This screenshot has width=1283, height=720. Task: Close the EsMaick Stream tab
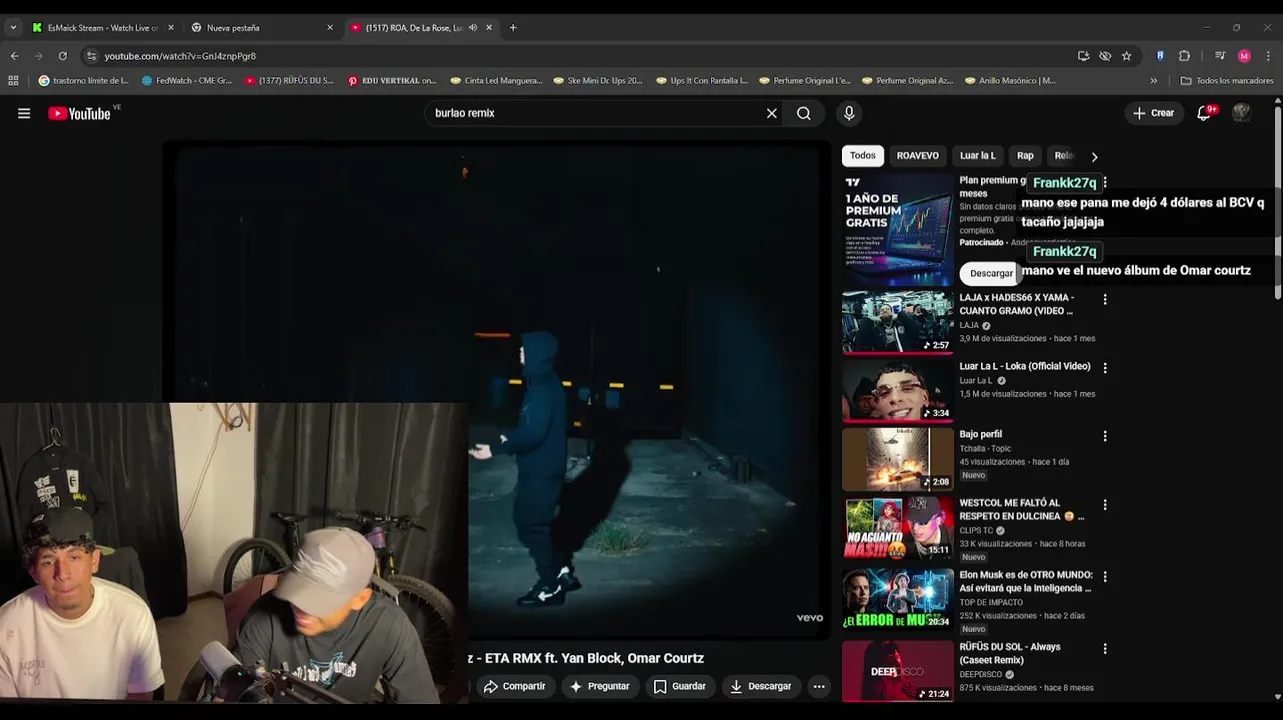(x=171, y=27)
